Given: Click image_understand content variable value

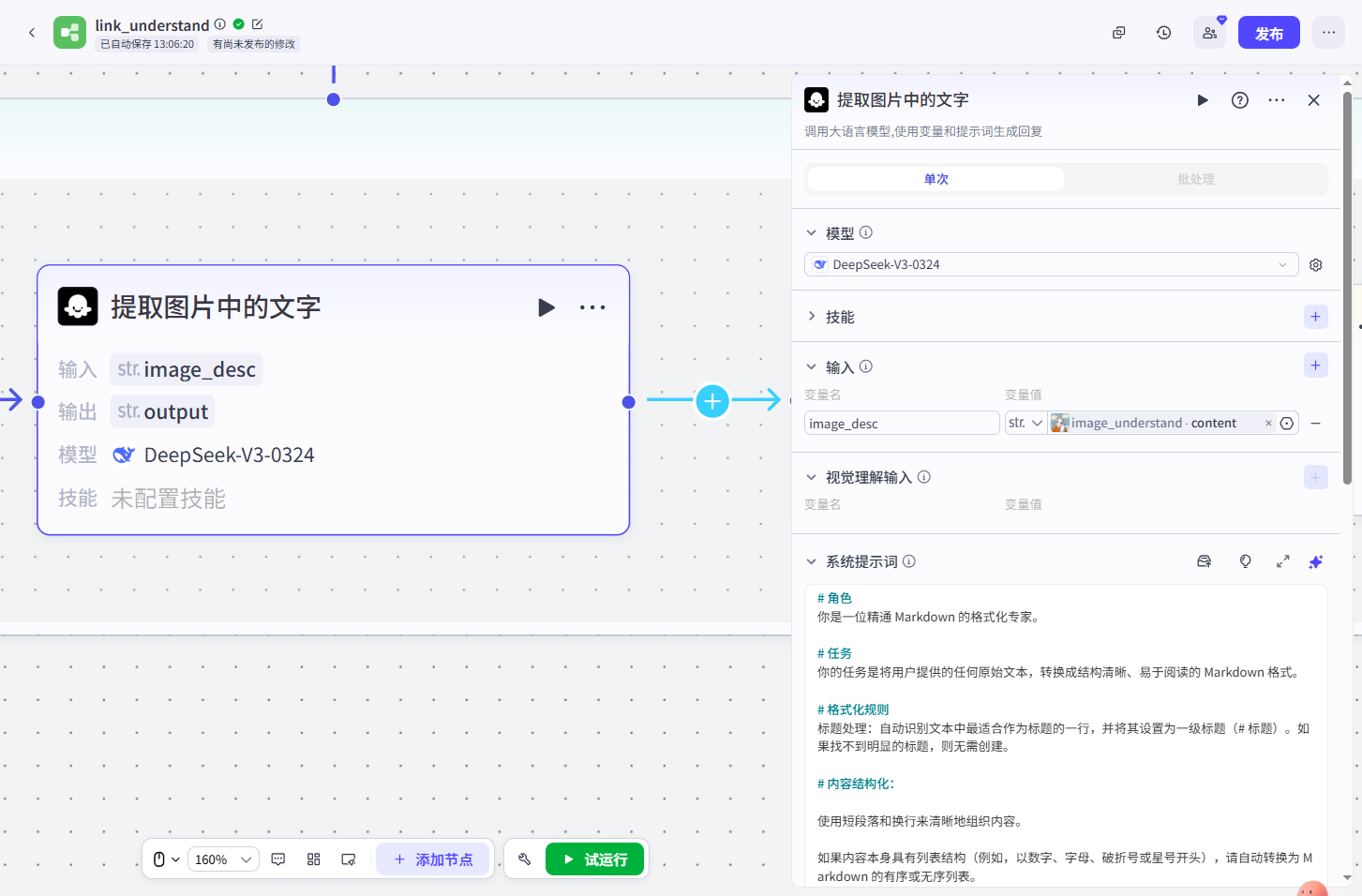Looking at the screenshot, I should pos(1153,424).
